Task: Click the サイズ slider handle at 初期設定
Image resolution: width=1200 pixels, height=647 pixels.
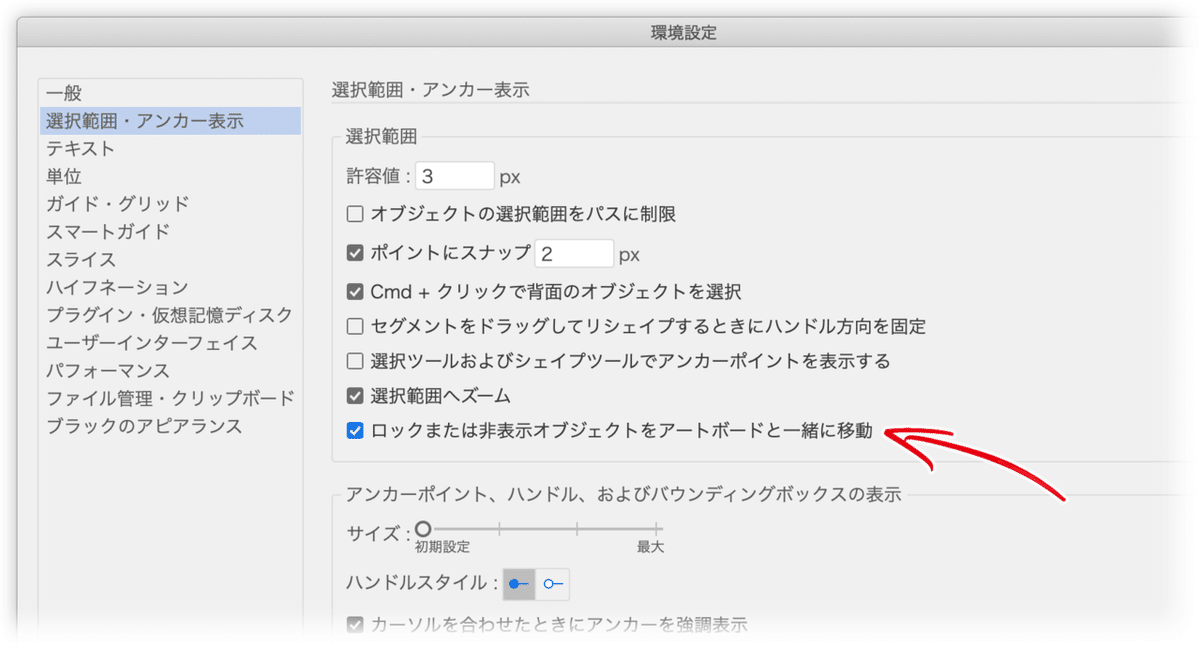Action: 423,527
